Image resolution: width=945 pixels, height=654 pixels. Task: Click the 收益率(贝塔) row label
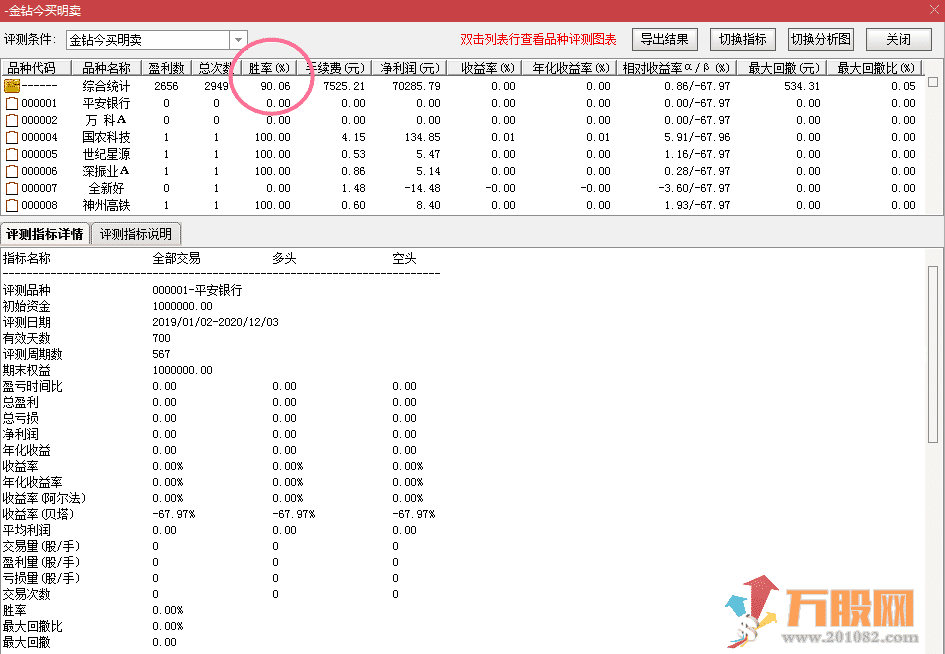pyautogui.click(x=38, y=514)
